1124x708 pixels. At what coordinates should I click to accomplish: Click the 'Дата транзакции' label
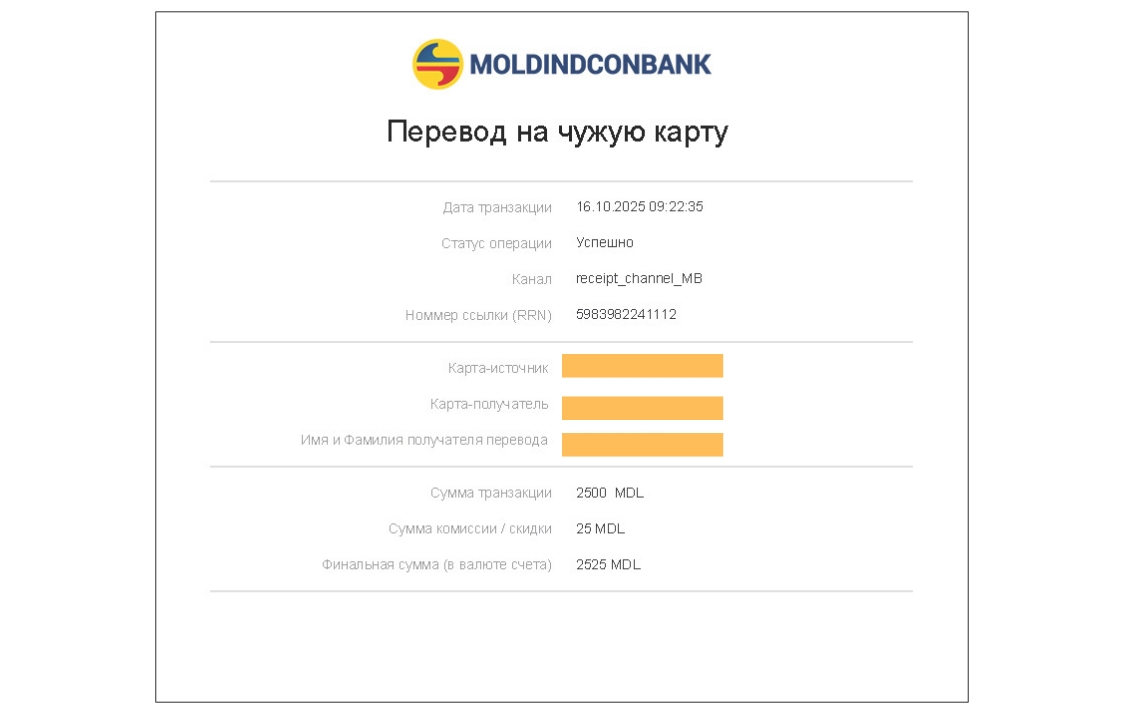(x=497, y=208)
